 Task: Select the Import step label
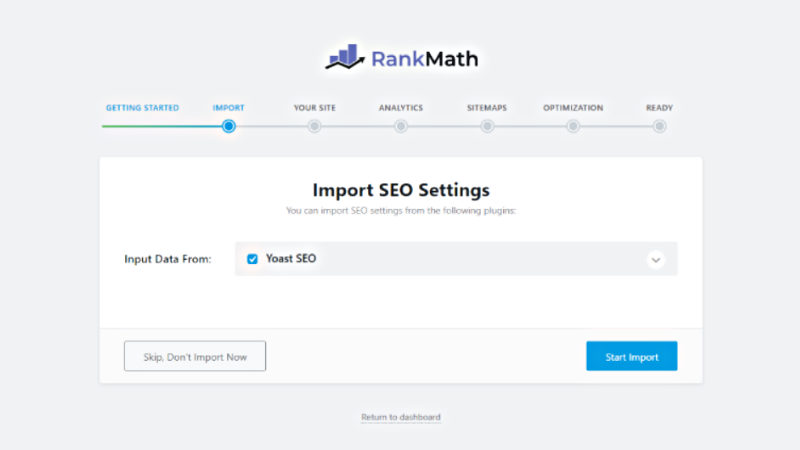[x=229, y=108]
